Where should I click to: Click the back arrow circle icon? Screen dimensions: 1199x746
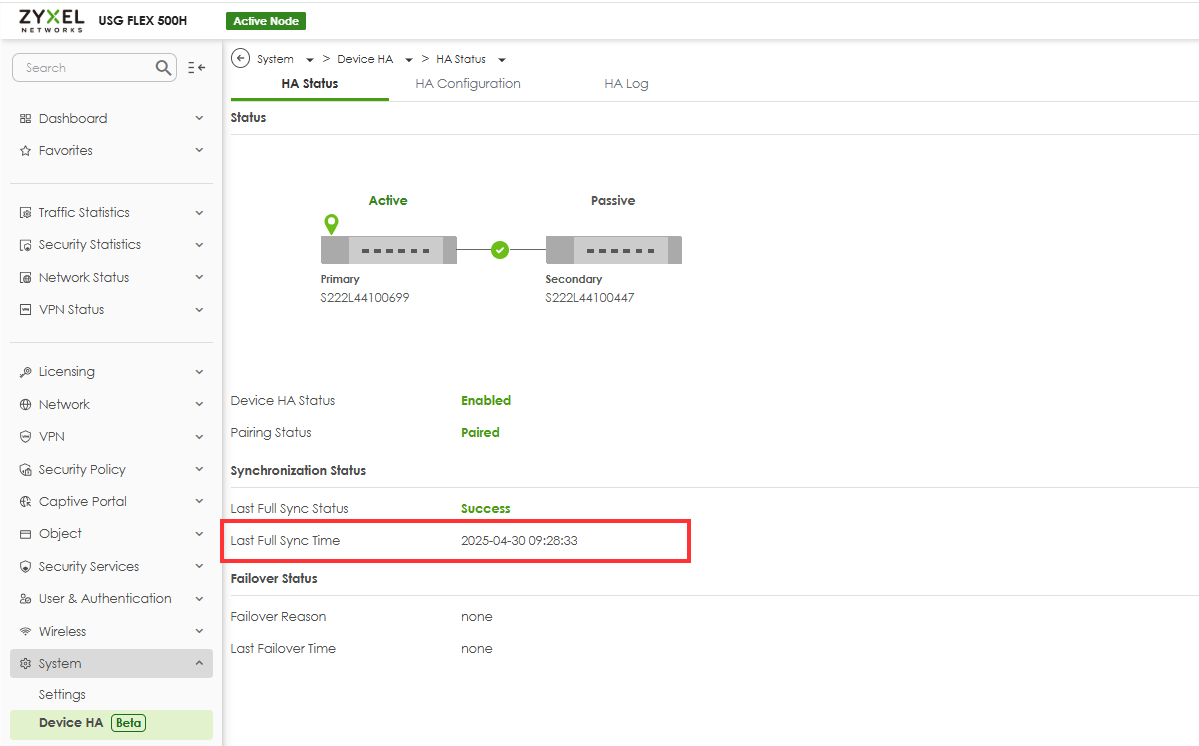[240, 58]
